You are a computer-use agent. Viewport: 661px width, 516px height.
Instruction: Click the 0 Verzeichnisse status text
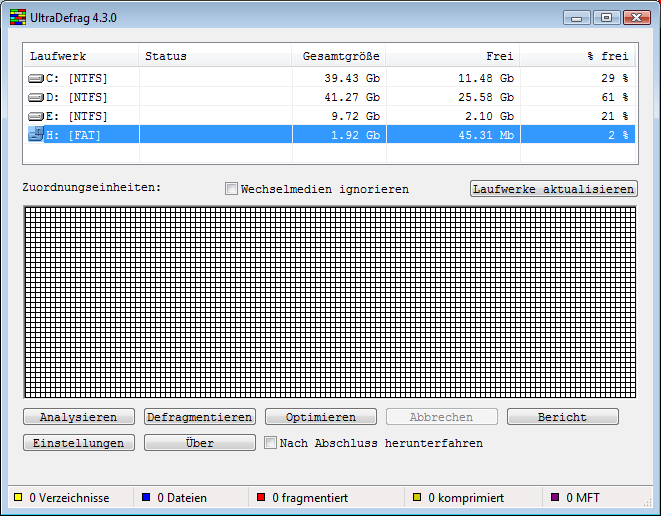pyautogui.click(x=69, y=498)
